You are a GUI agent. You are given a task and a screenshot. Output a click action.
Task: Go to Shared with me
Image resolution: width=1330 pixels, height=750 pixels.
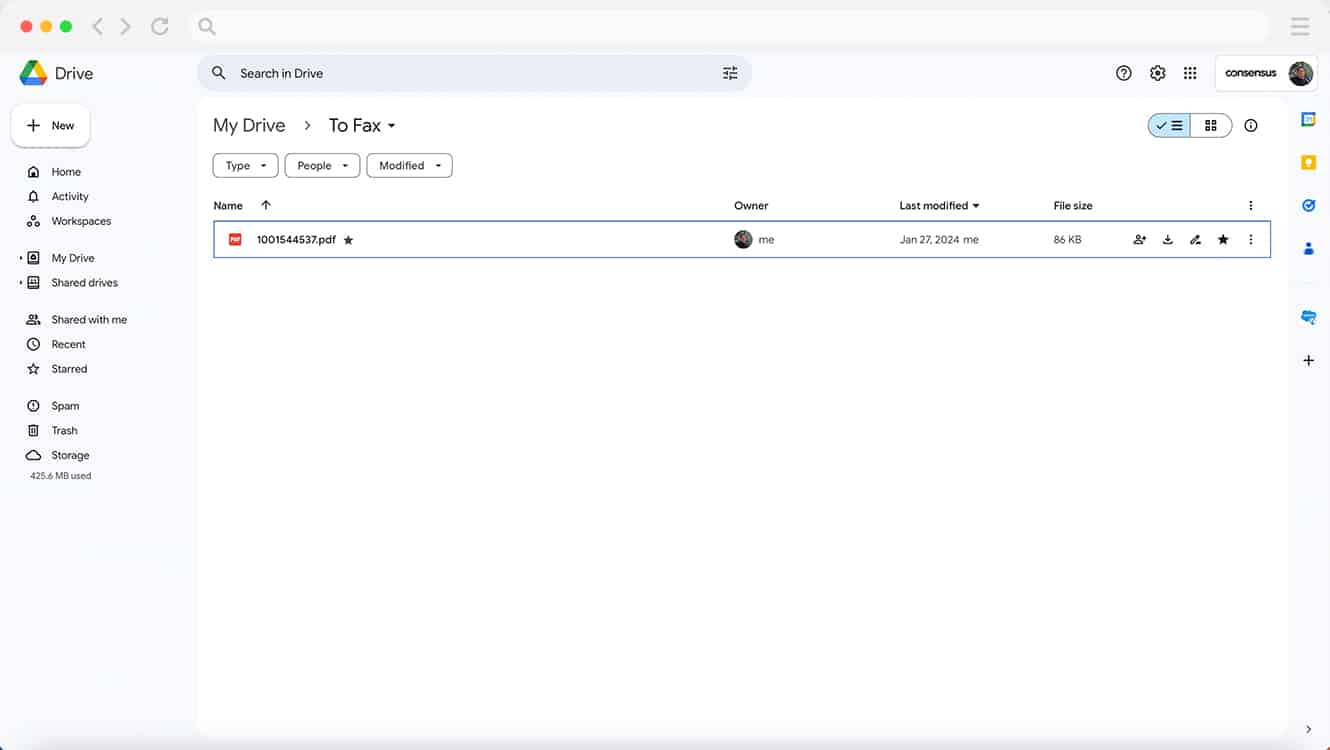[89, 319]
